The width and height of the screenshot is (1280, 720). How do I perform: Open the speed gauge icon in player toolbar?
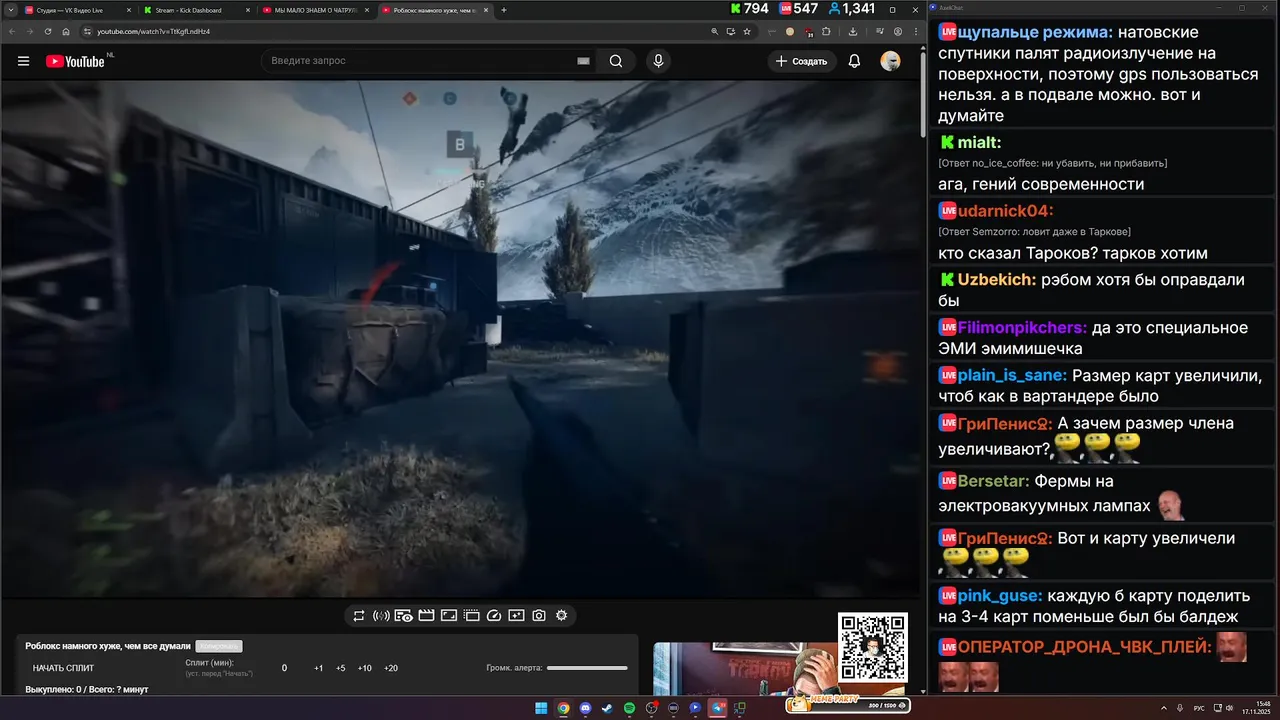point(493,616)
